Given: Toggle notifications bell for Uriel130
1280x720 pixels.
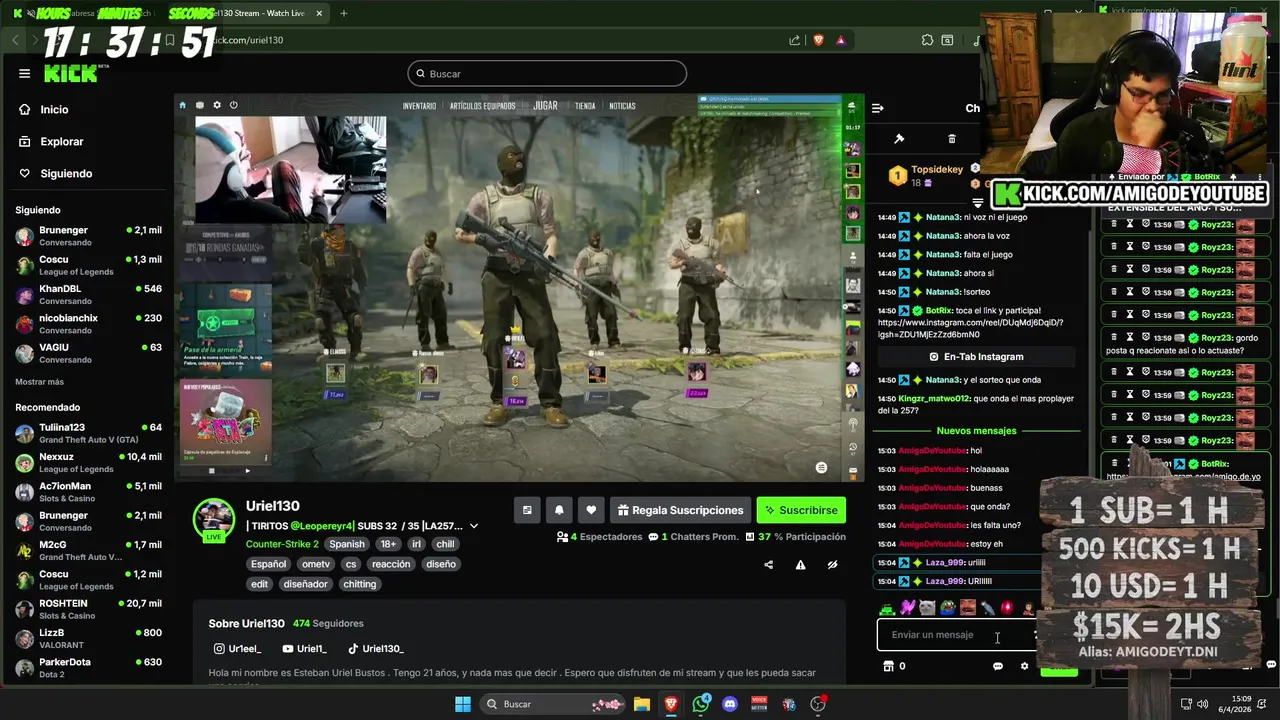Looking at the screenshot, I should pyautogui.click(x=559, y=510).
